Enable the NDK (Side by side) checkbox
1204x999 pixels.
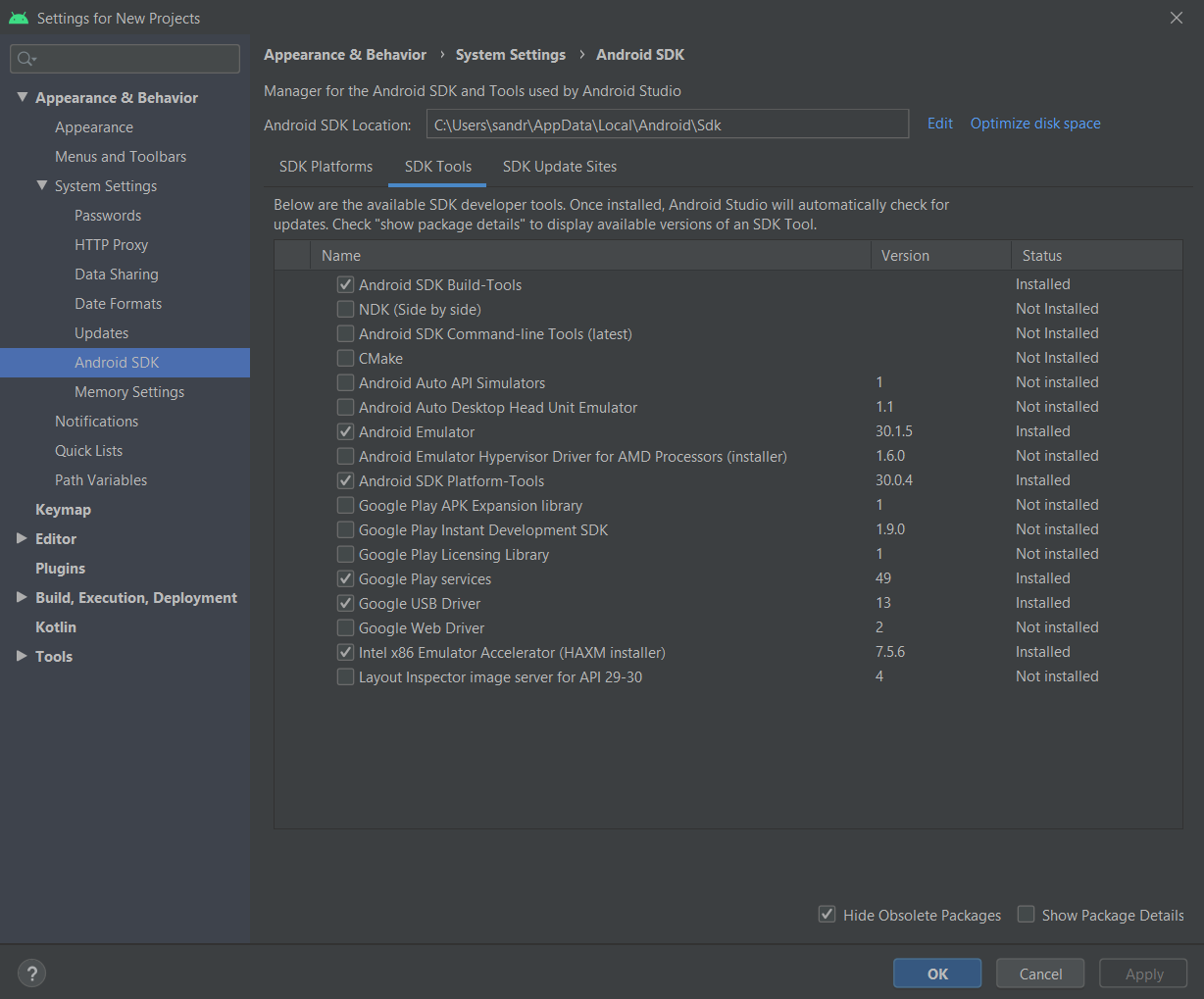click(345, 309)
